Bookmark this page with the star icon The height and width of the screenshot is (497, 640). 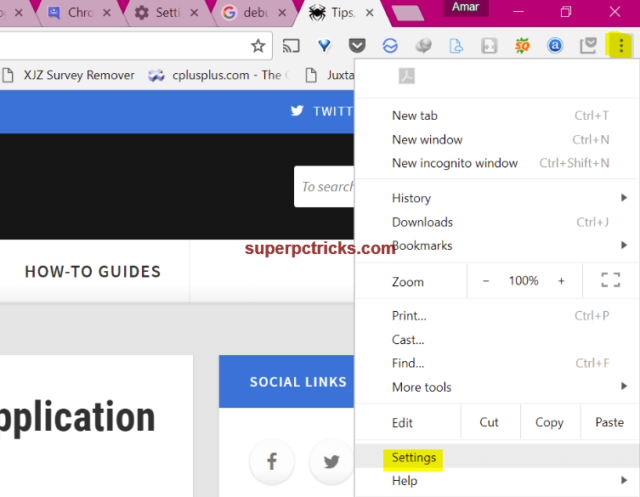(x=258, y=46)
